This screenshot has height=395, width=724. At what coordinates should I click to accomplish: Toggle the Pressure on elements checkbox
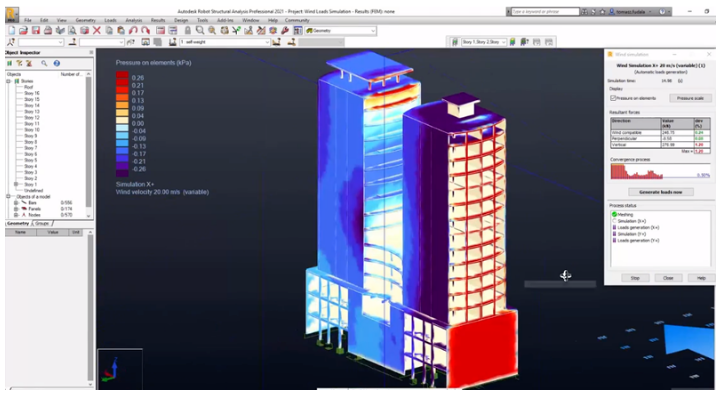pos(613,98)
